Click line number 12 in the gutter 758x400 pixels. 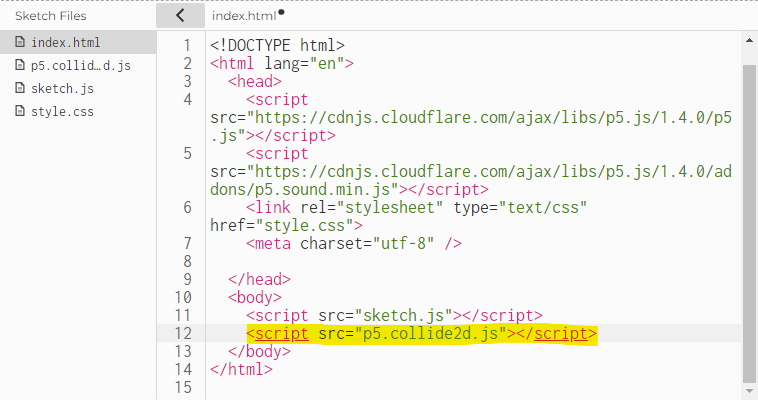point(183,333)
